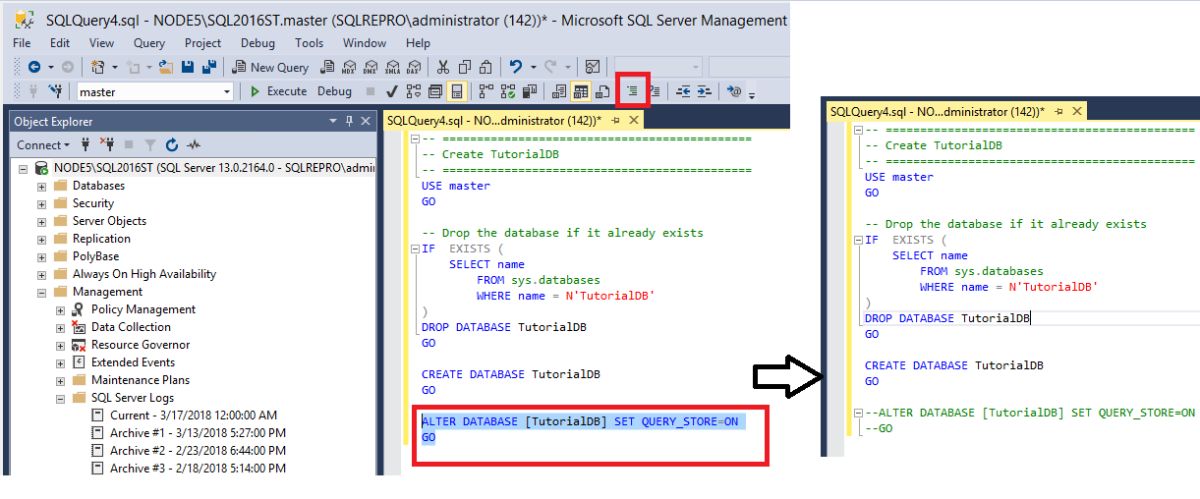Open the master database dropdown
Screen dimensions: 1200x499
tap(227, 91)
